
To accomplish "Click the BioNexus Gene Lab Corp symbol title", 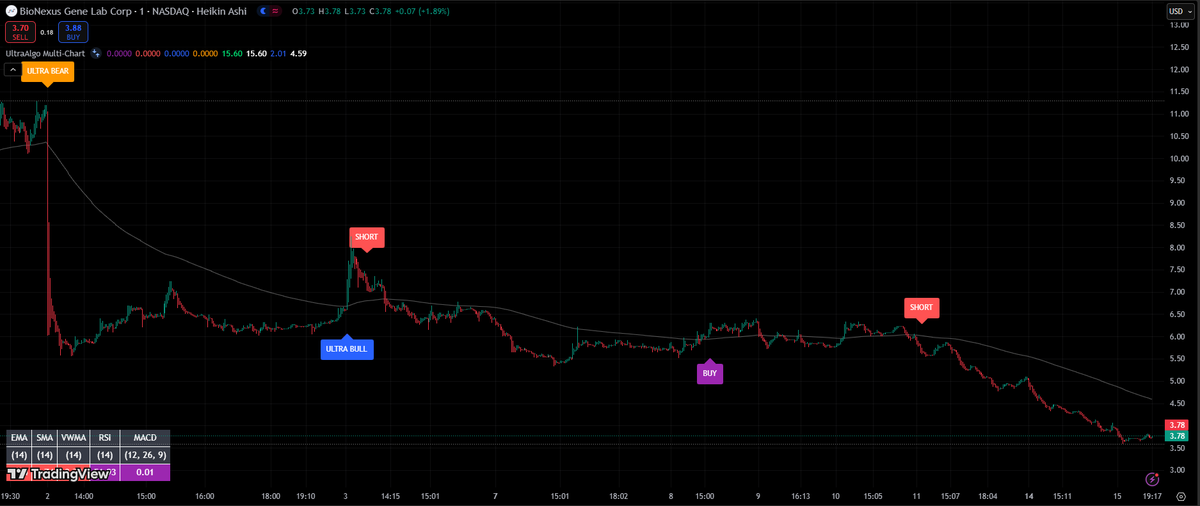I will [x=76, y=11].
